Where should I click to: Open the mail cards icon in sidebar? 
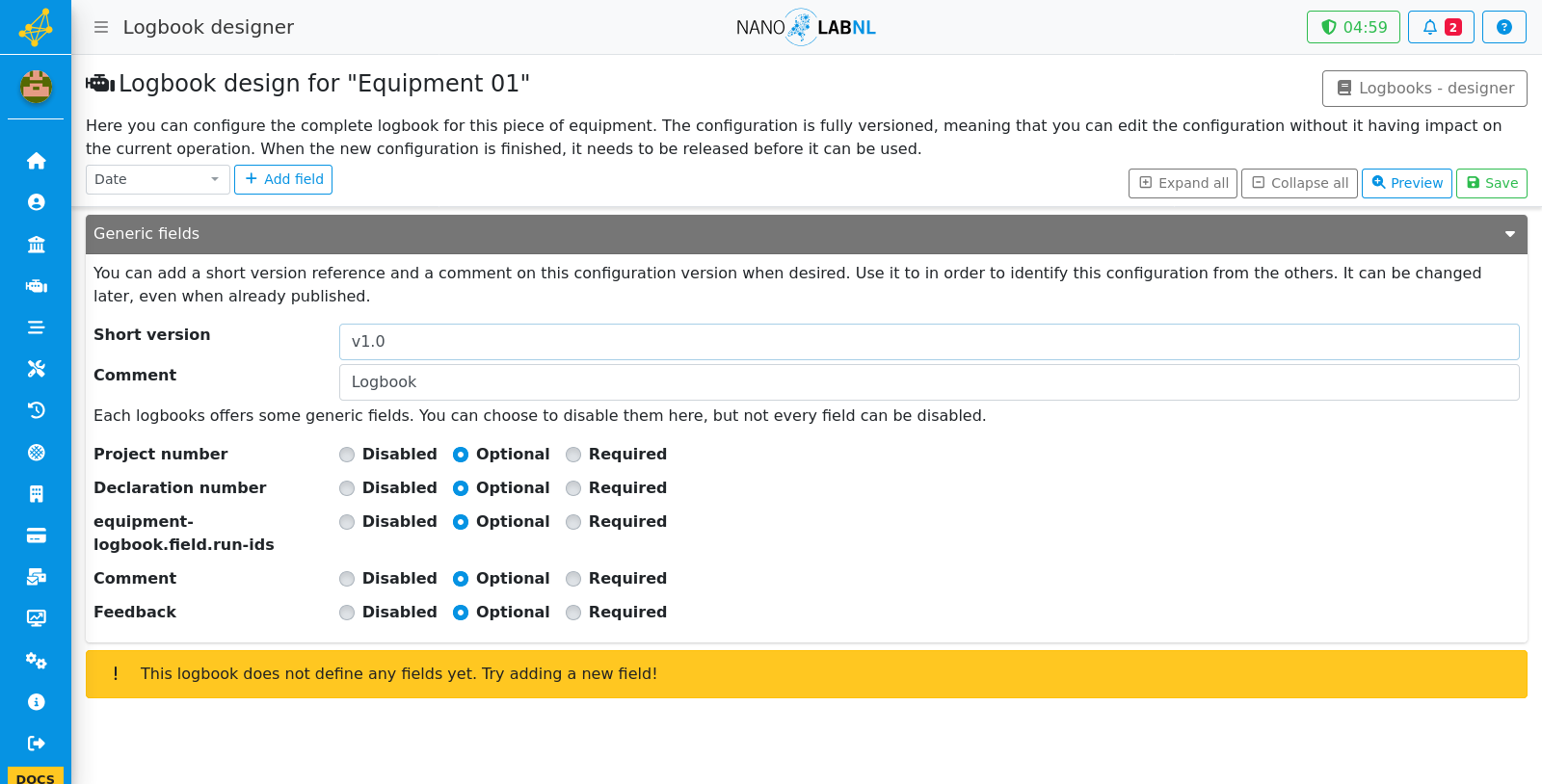36,577
